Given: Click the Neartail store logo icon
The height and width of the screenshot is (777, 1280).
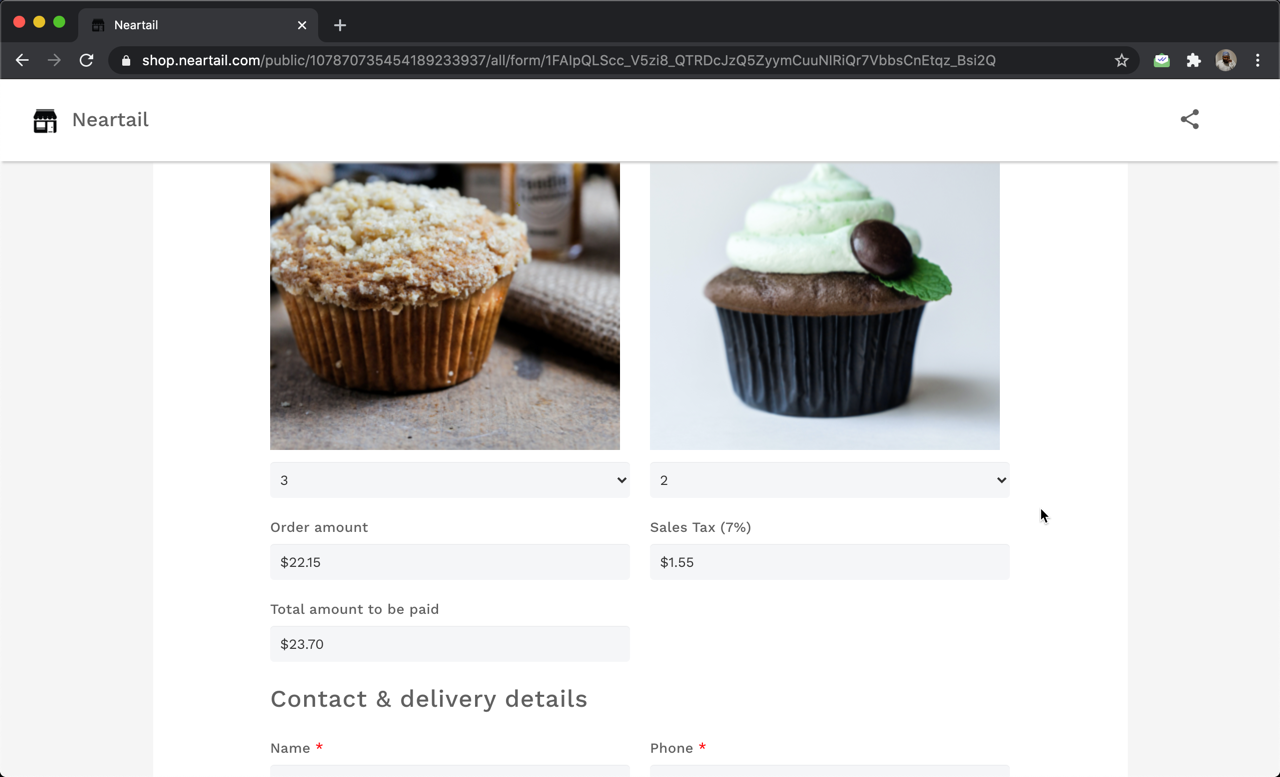Looking at the screenshot, I should (x=44, y=120).
